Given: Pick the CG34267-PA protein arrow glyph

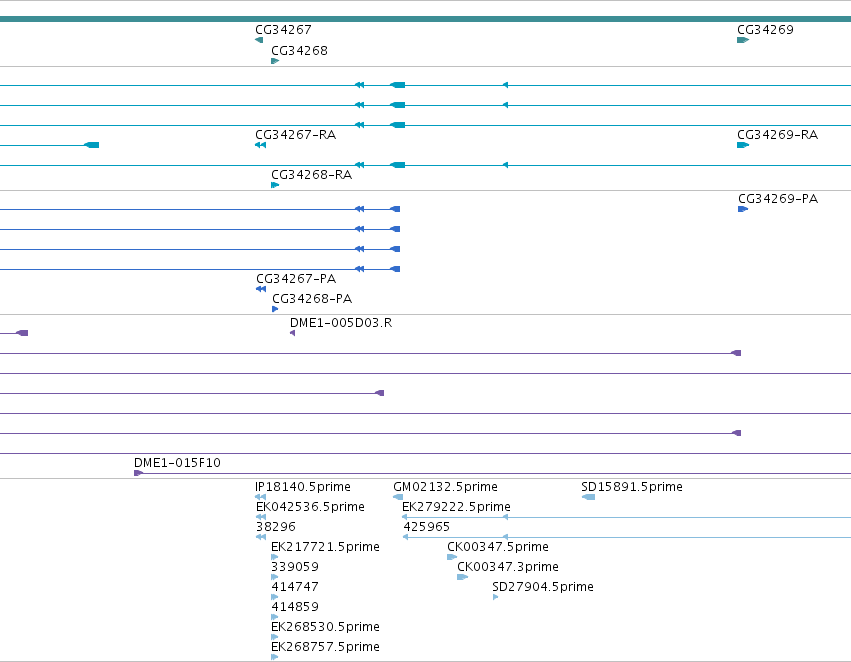Looking at the screenshot, I should 261,289.
